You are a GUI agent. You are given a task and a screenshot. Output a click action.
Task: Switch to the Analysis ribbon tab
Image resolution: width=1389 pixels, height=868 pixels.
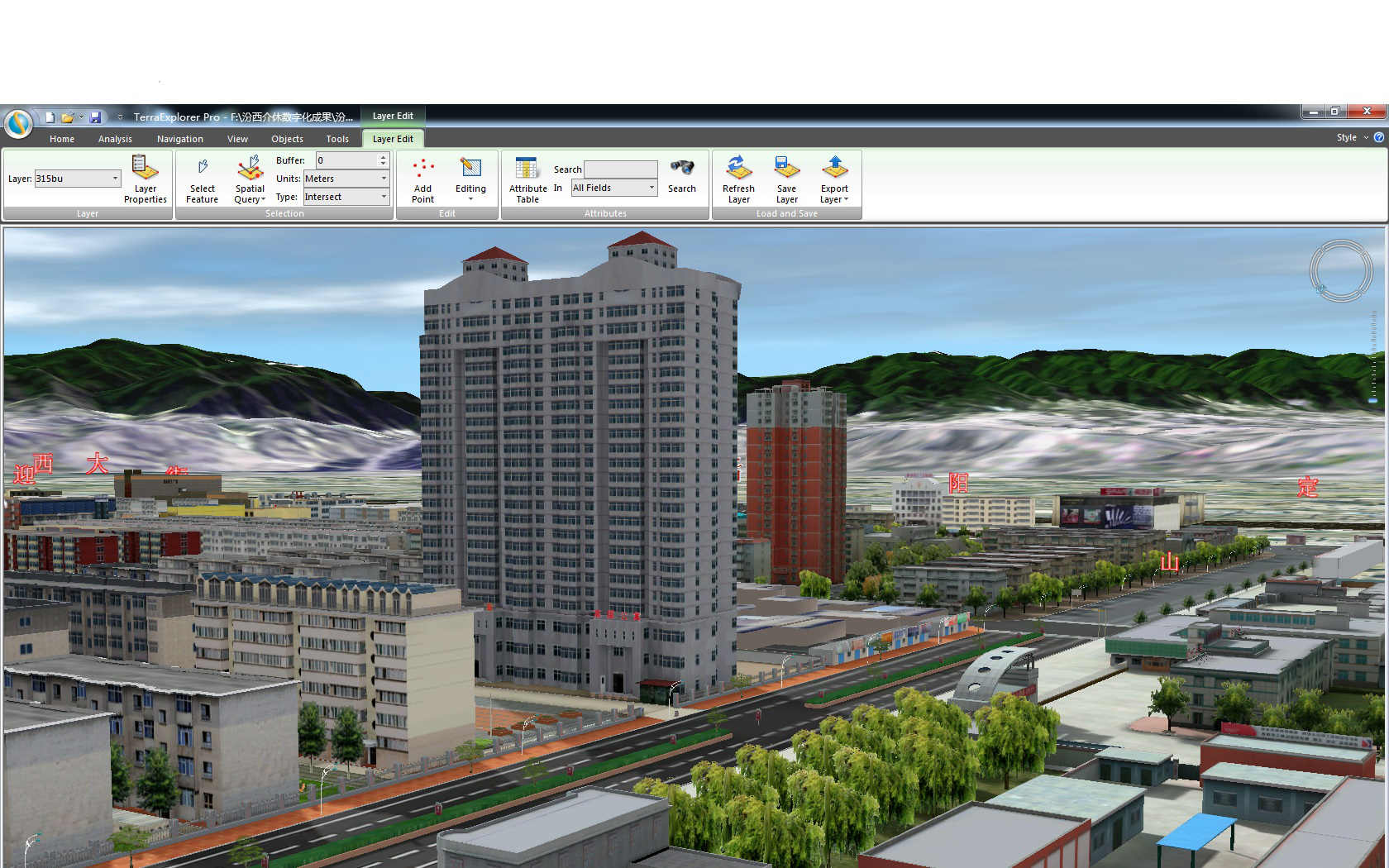[x=115, y=139]
